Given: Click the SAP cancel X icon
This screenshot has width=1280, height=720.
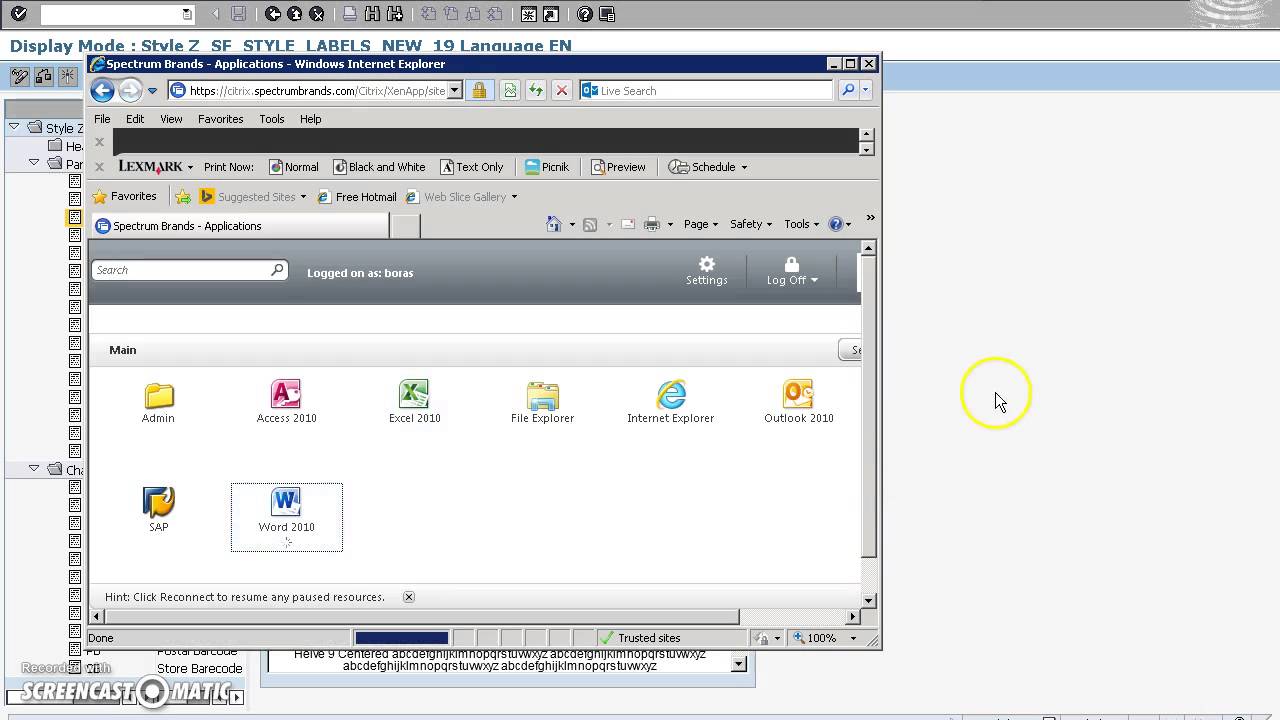Looking at the screenshot, I should click(x=317, y=14).
